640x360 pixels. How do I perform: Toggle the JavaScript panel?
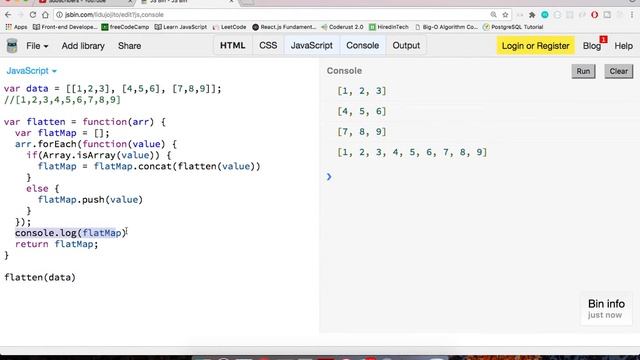click(312, 45)
